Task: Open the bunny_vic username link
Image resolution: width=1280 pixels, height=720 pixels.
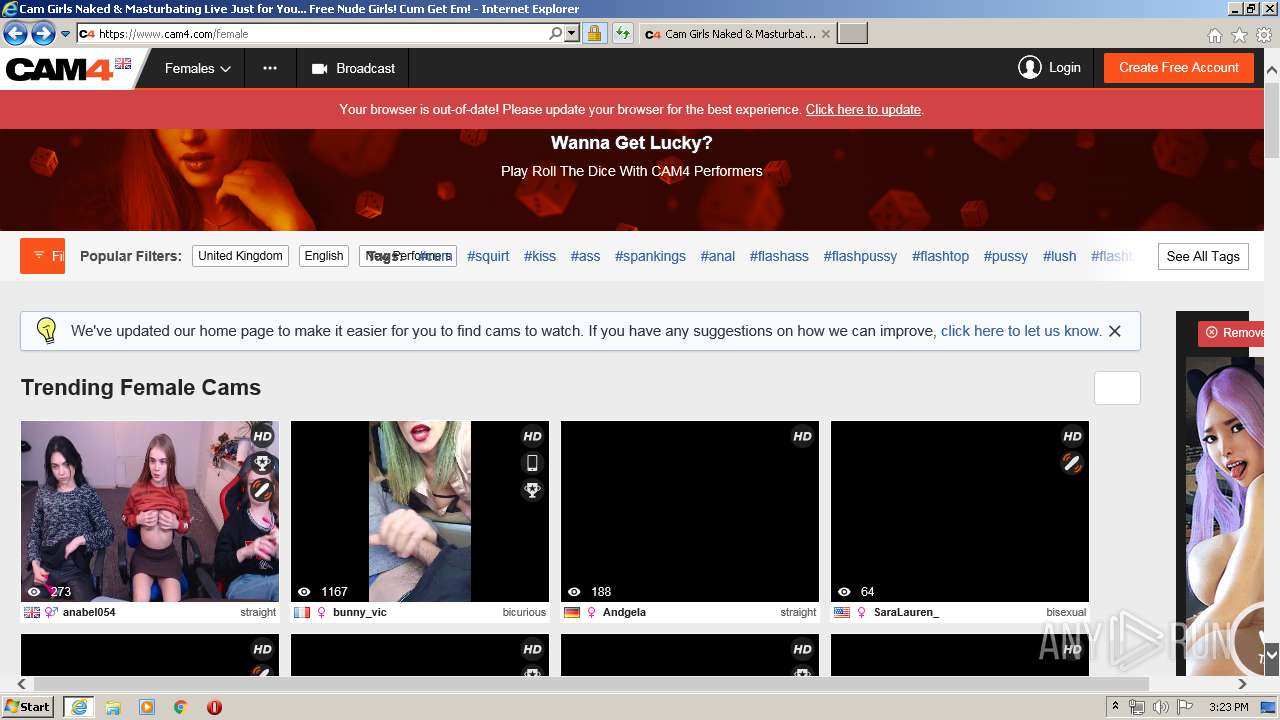Action: (x=360, y=612)
